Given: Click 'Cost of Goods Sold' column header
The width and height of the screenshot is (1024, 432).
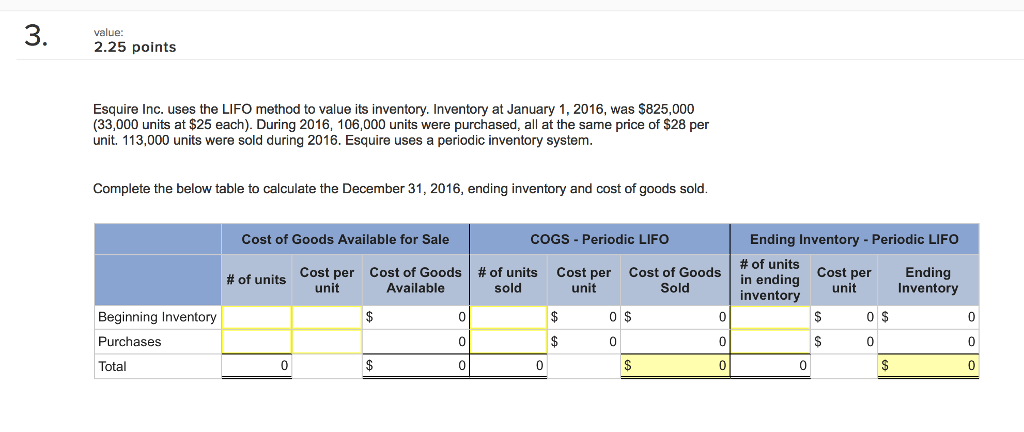Looking at the screenshot, I should click(675, 280).
